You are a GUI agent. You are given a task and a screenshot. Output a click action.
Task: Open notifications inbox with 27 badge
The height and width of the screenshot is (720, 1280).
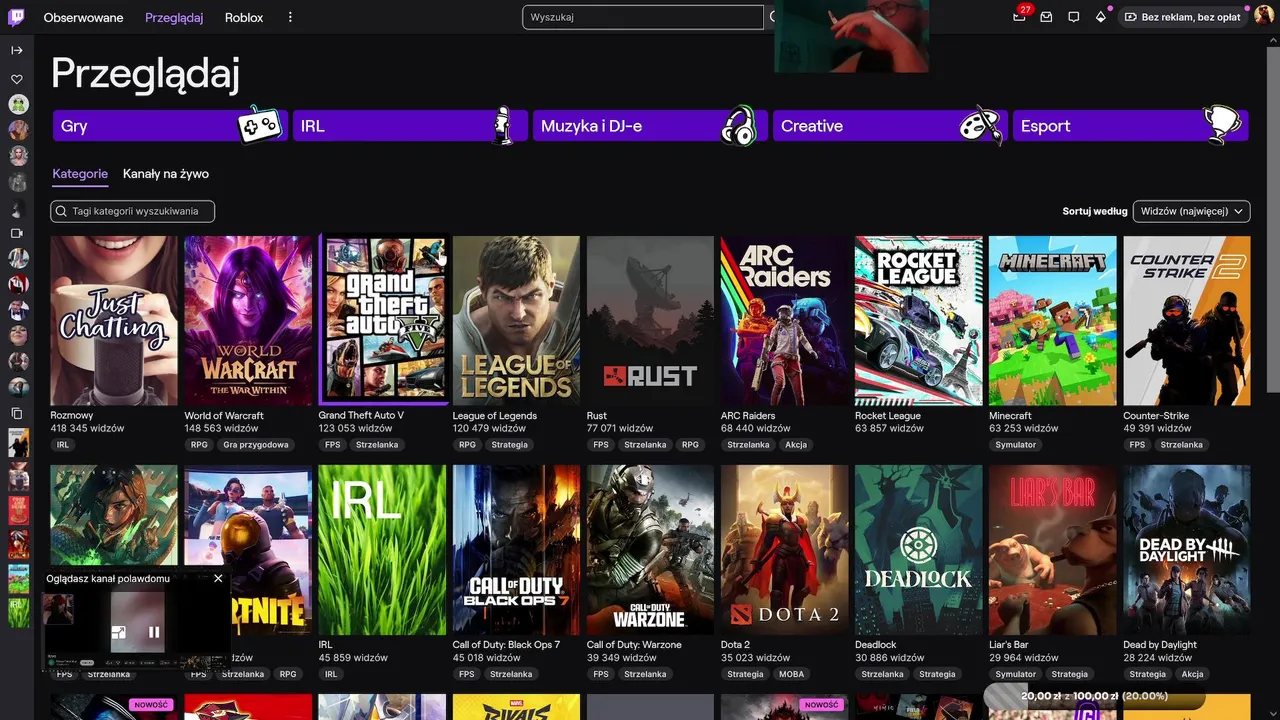point(1019,17)
